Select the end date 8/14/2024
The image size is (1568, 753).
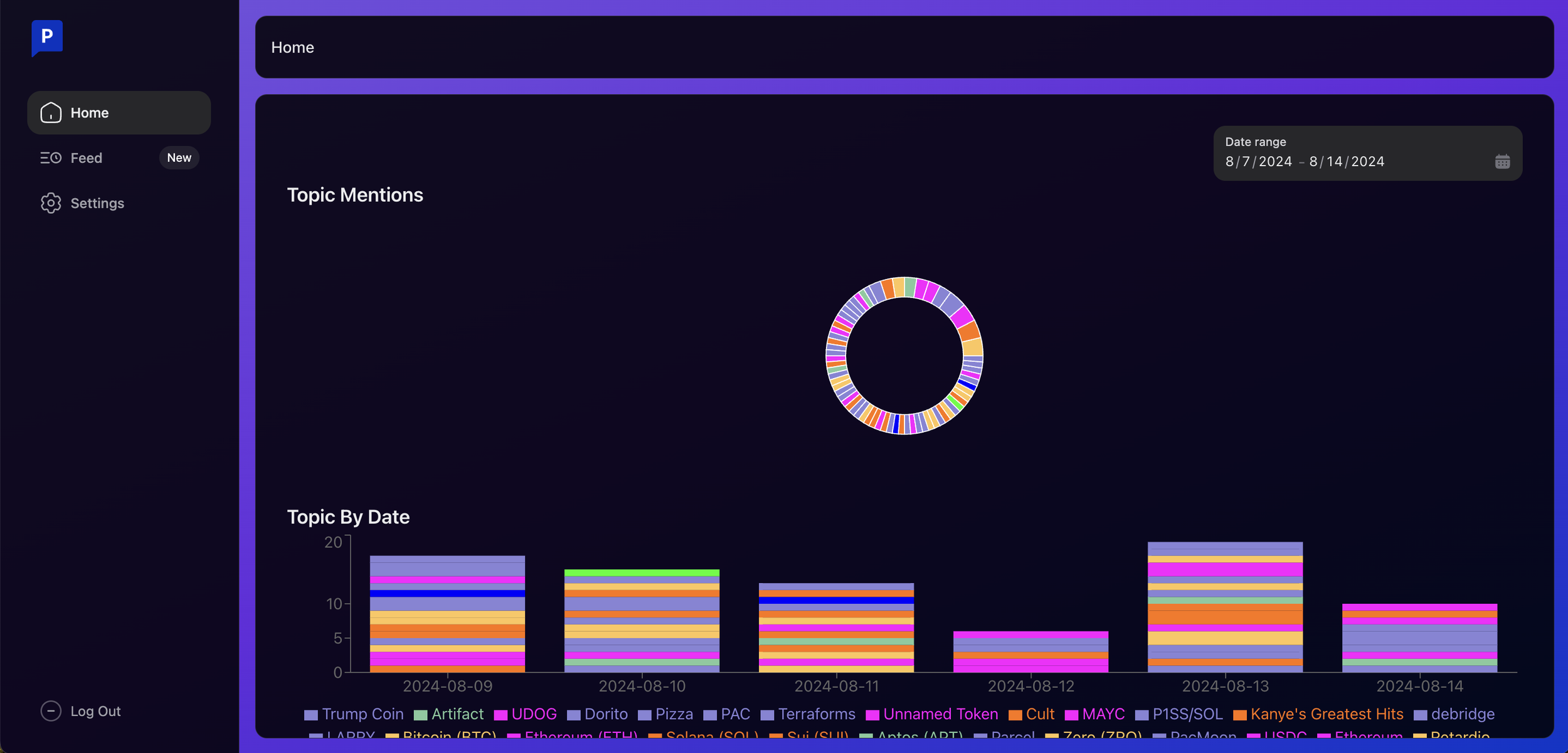(x=1347, y=162)
